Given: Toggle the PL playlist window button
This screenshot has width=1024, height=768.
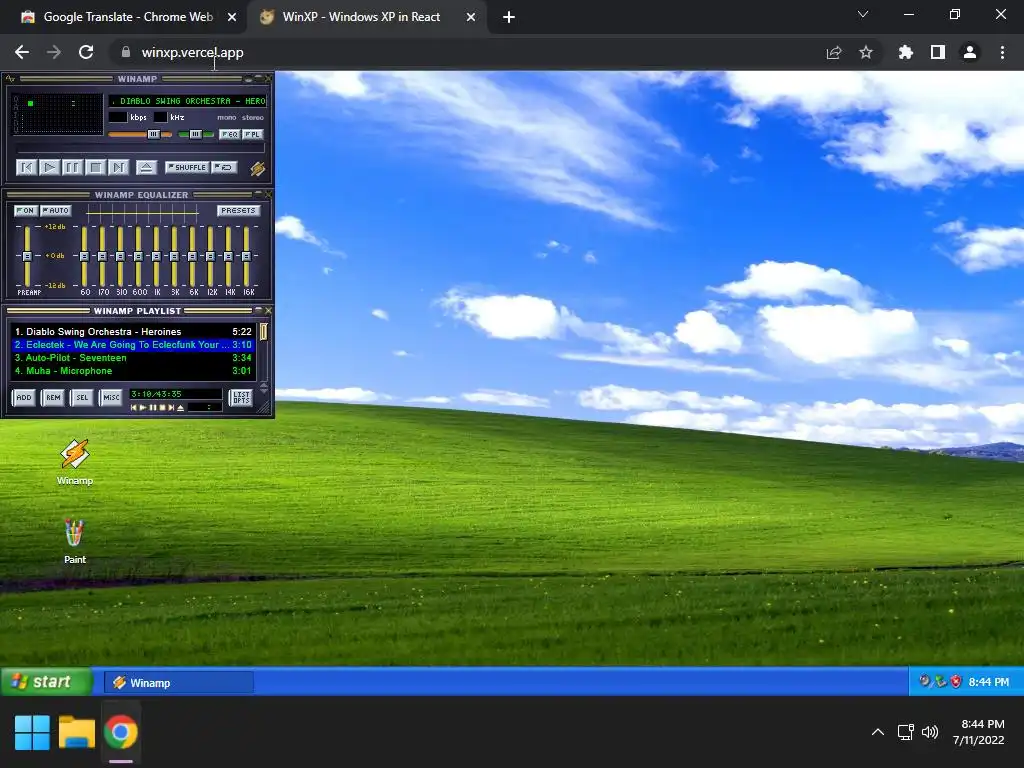Looking at the screenshot, I should click(x=253, y=134).
